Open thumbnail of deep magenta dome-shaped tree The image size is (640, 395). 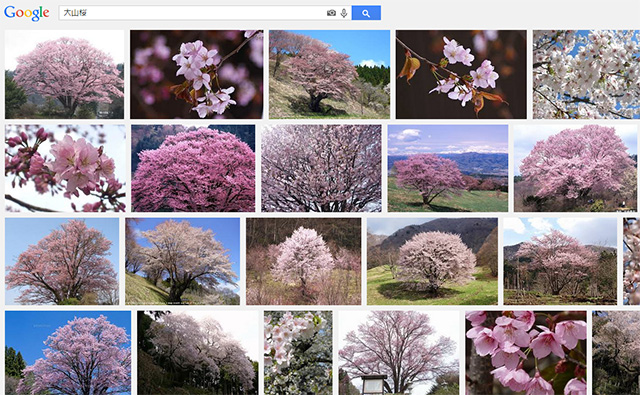tap(193, 168)
